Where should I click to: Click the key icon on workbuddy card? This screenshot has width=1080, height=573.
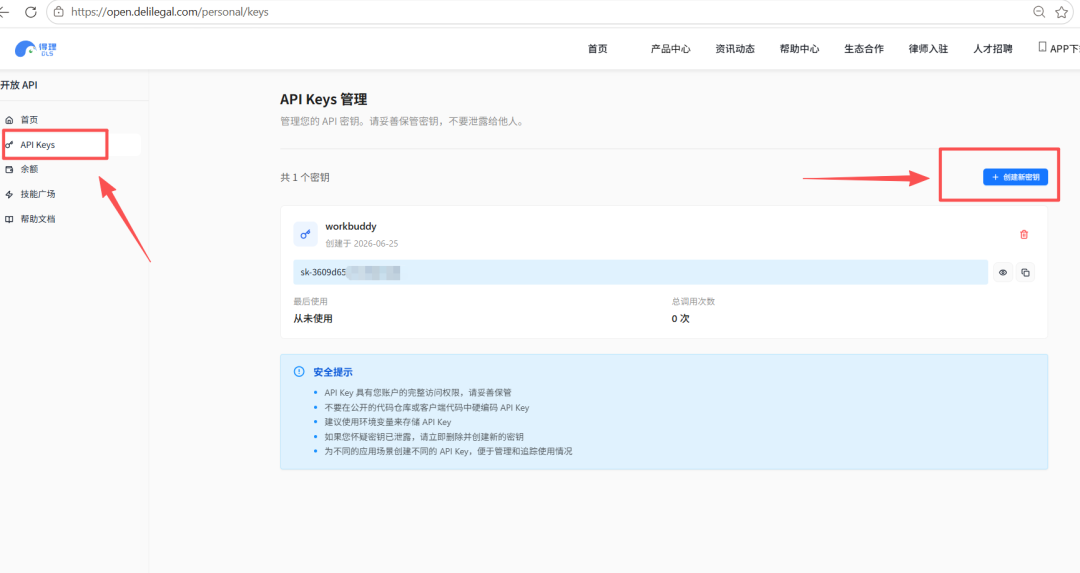pyautogui.click(x=305, y=234)
